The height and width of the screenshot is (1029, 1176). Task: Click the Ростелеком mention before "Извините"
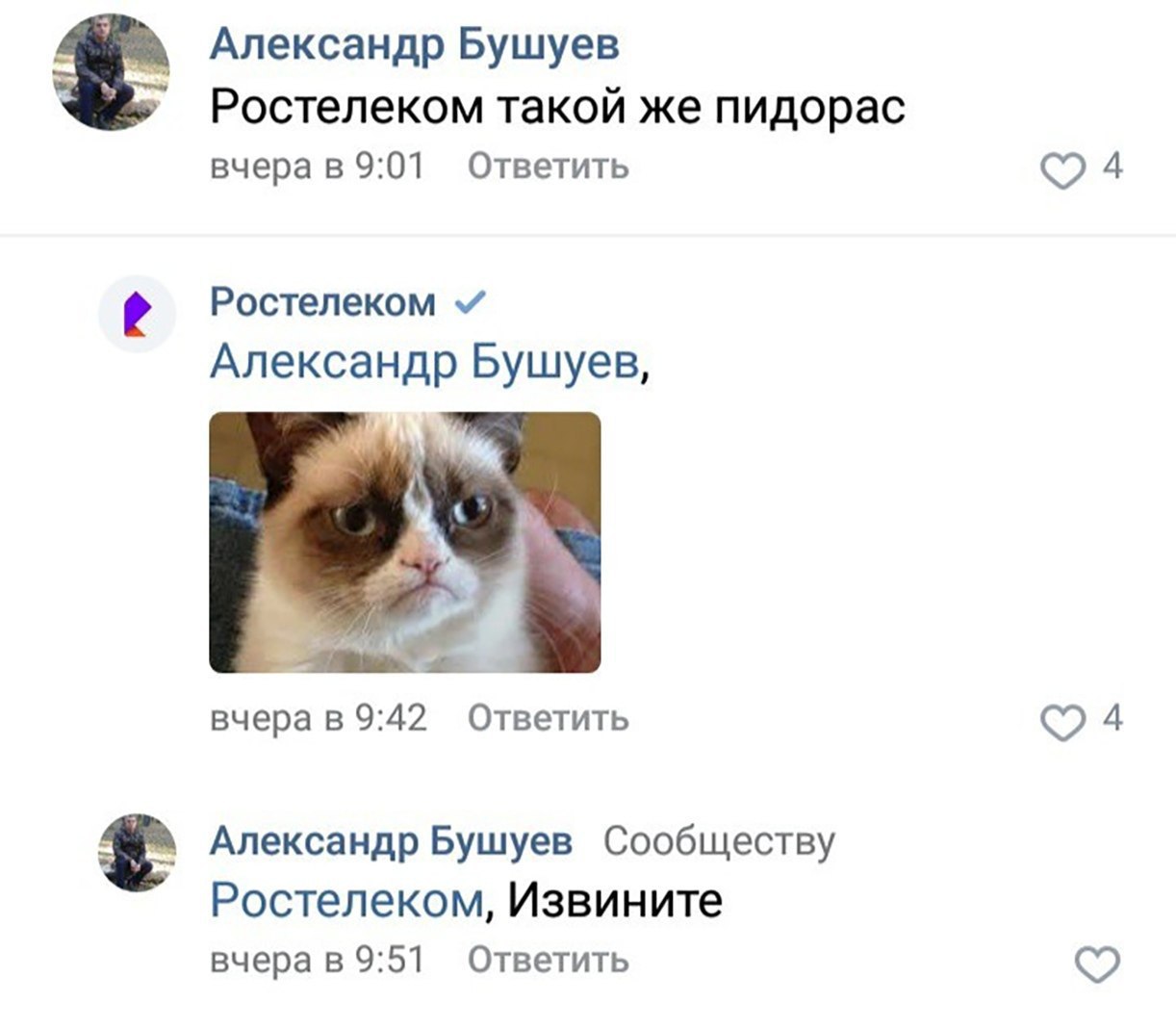point(346,901)
